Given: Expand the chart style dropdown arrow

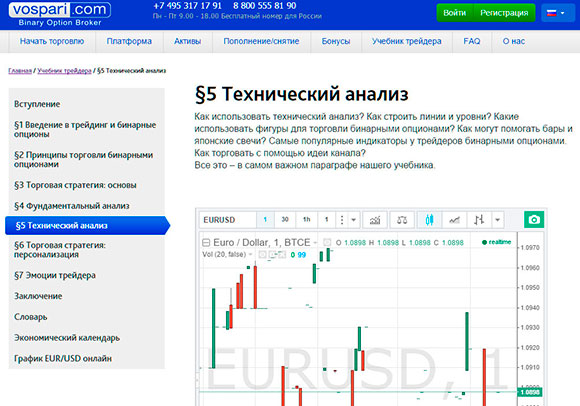Looking at the screenshot, I should pyautogui.click(x=498, y=220).
